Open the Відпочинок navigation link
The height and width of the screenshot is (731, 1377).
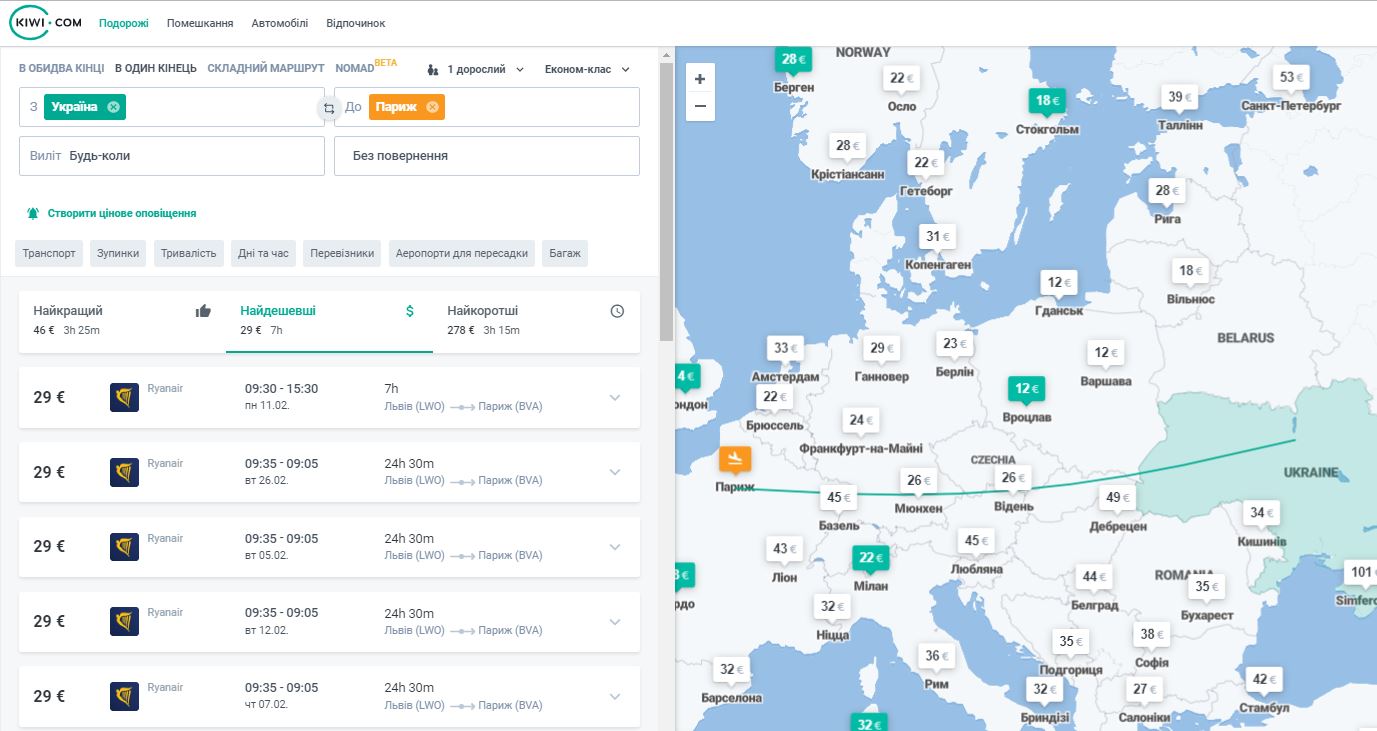point(356,23)
